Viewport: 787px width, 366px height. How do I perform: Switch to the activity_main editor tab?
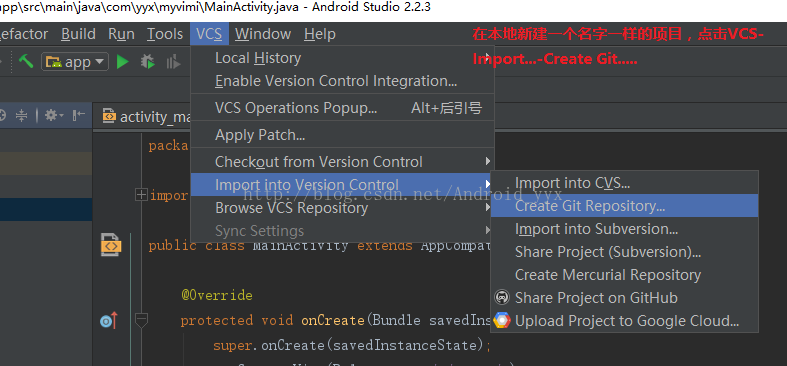pos(146,116)
